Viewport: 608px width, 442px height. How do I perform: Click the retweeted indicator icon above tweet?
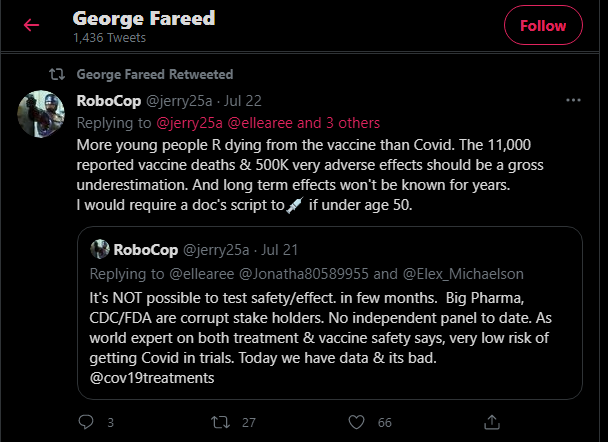(58, 74)
